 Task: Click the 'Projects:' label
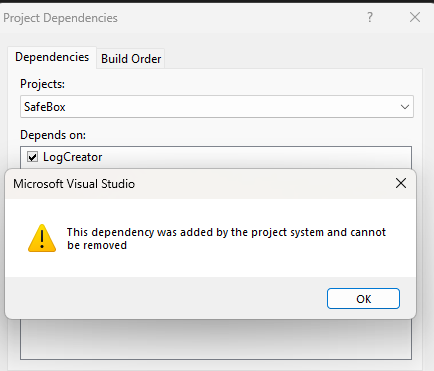pos(42,84)
